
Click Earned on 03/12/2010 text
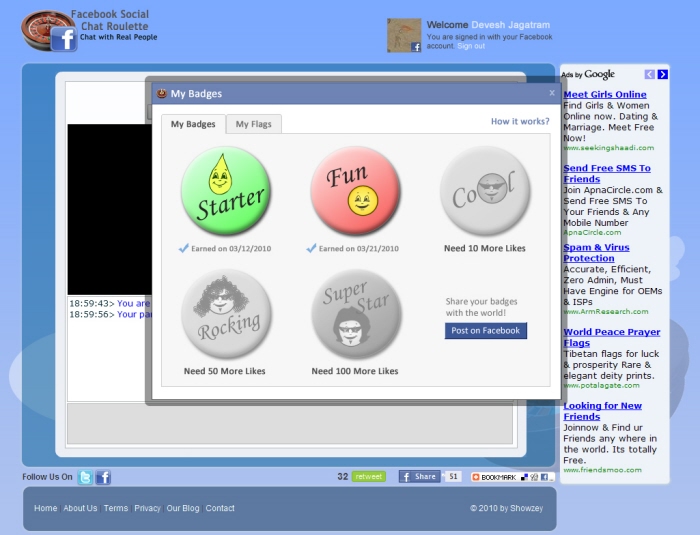[231, 249]
